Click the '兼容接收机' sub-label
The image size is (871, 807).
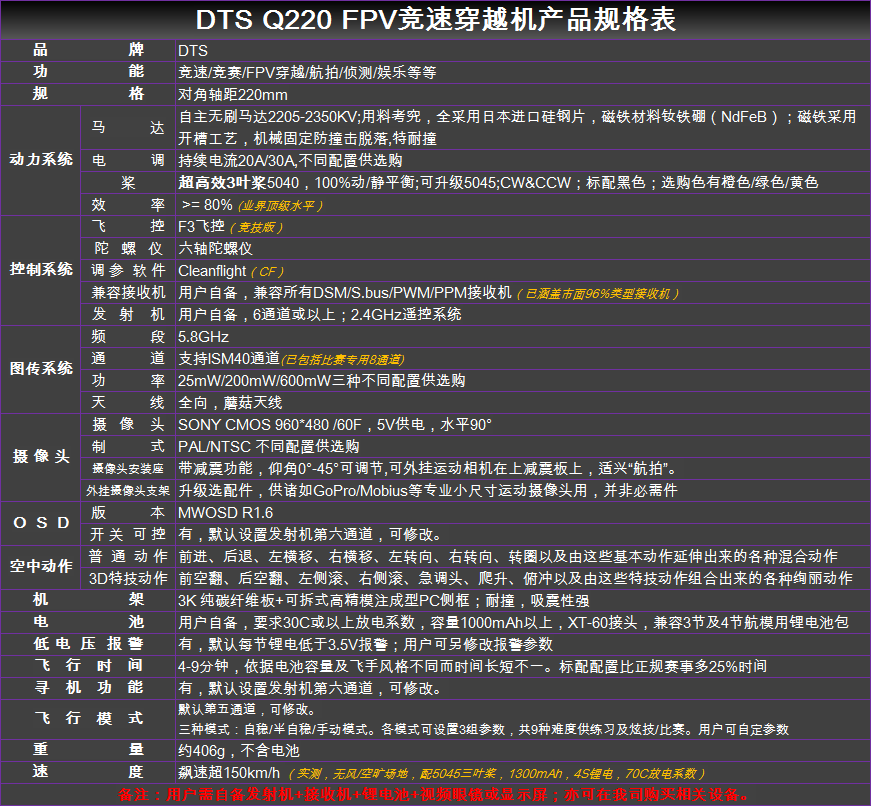point(128,292)
